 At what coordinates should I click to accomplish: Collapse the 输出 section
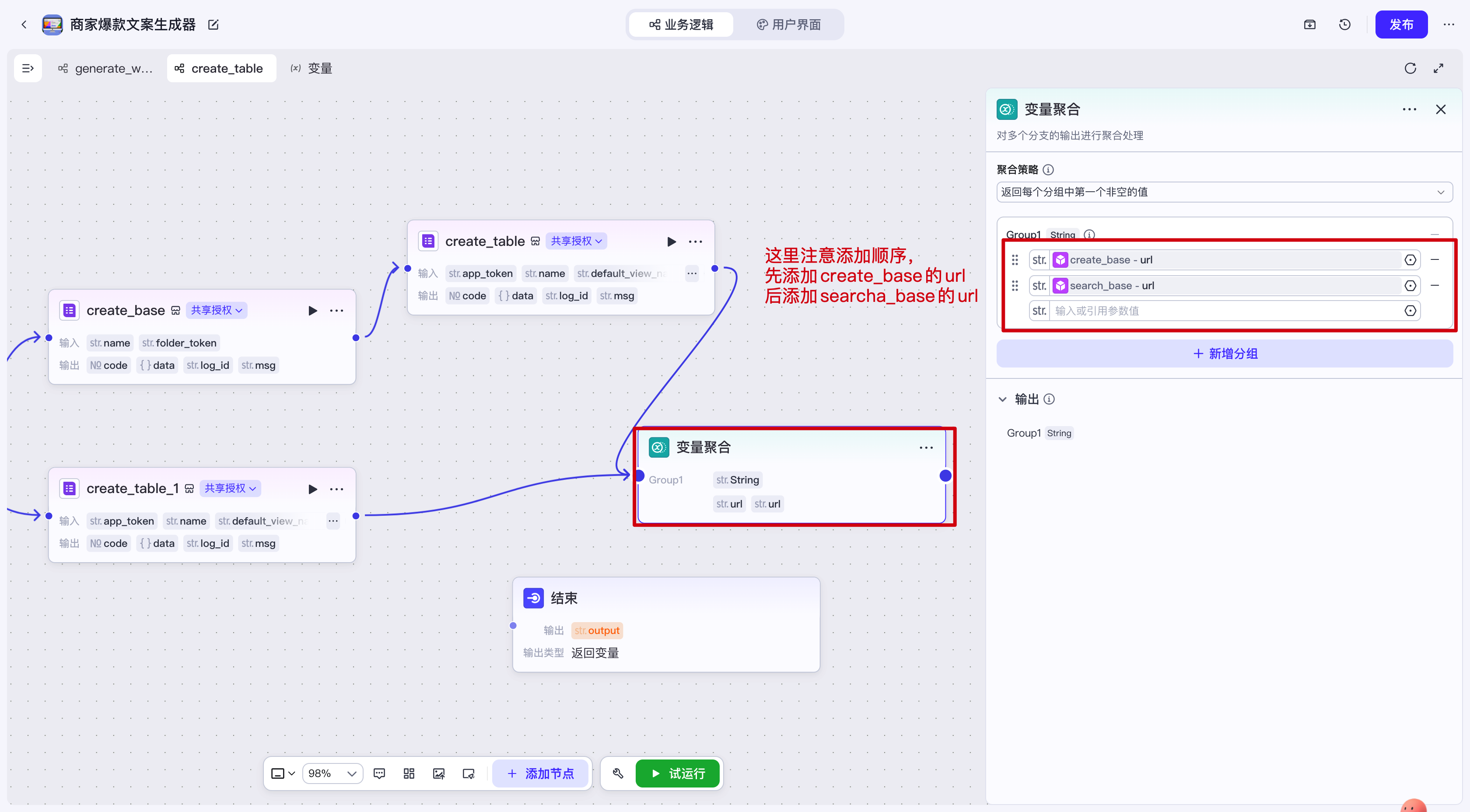tap(1002, 399)
